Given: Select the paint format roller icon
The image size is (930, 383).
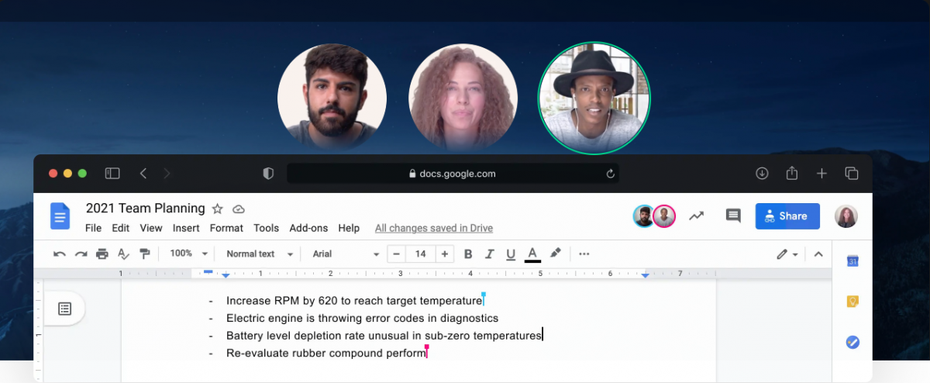Looking at the screenshot, I should click(x=144, y=254).
